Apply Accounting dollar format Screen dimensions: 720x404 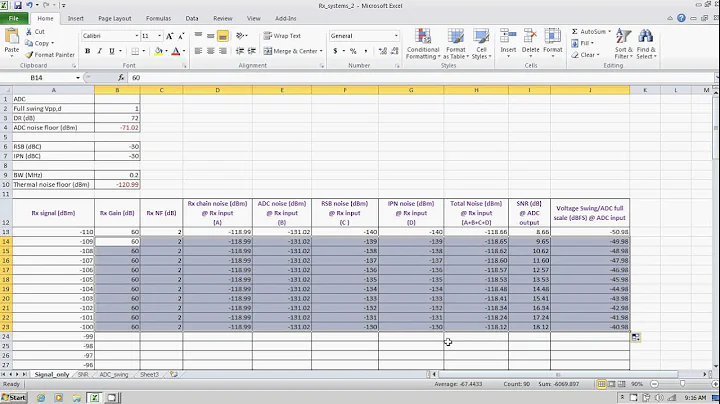(x=335, y=51)
